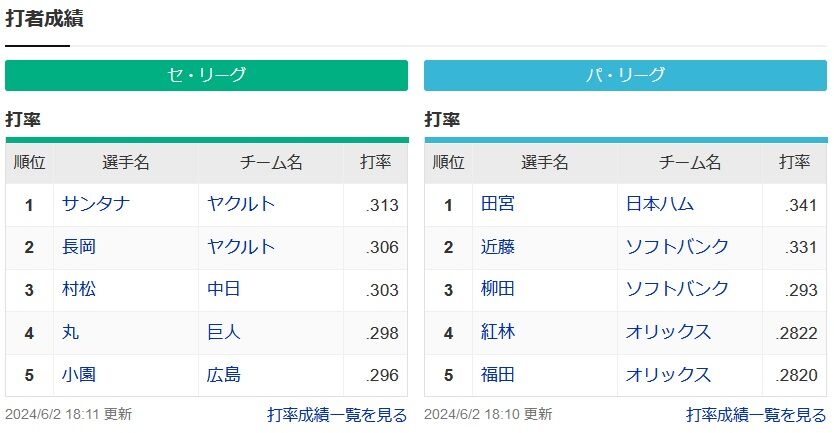Click オリックス link in 紅林 row
Viewport: 834px width, 433px height.
pos(668,332)
